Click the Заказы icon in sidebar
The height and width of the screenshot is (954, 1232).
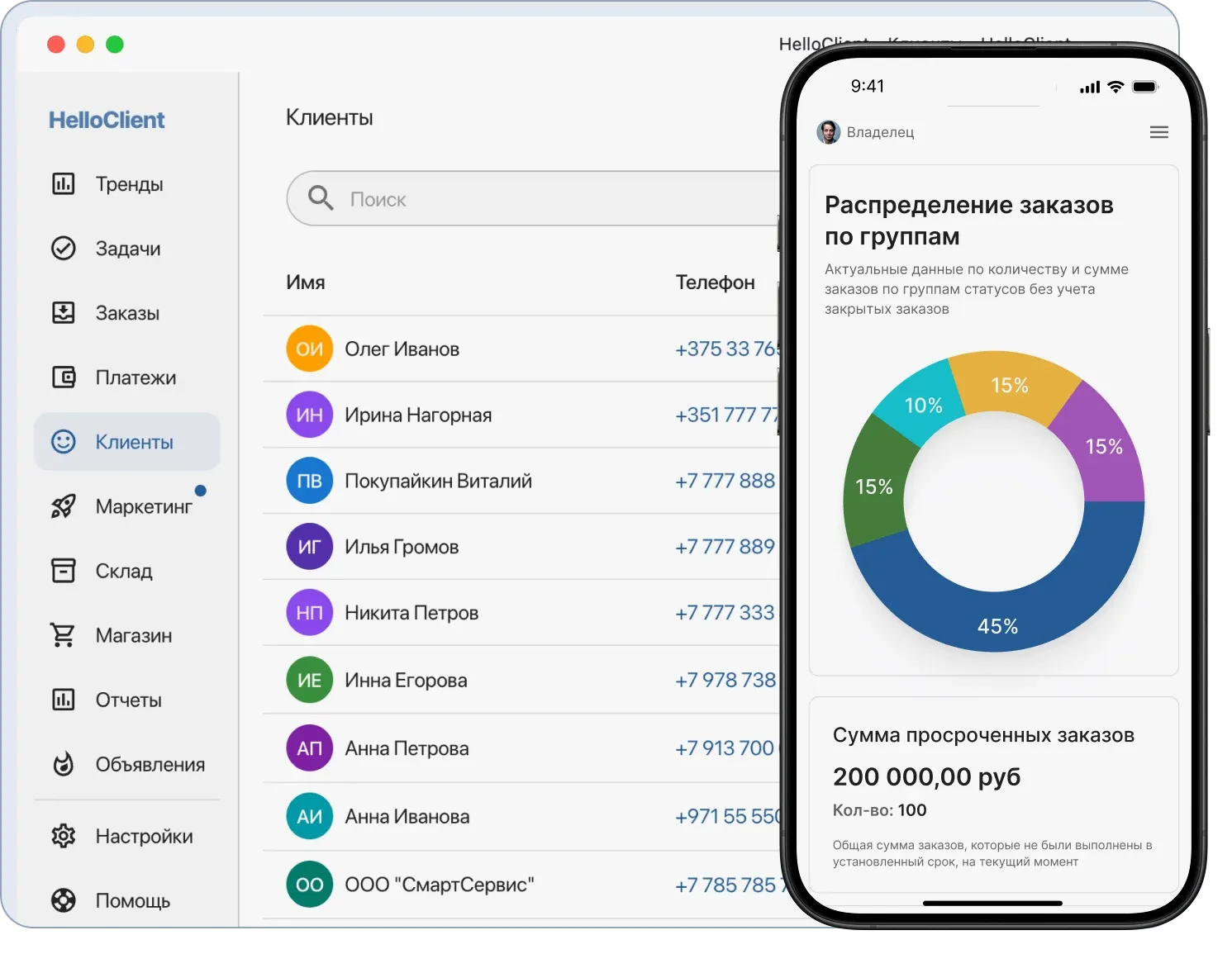point(63,312)
